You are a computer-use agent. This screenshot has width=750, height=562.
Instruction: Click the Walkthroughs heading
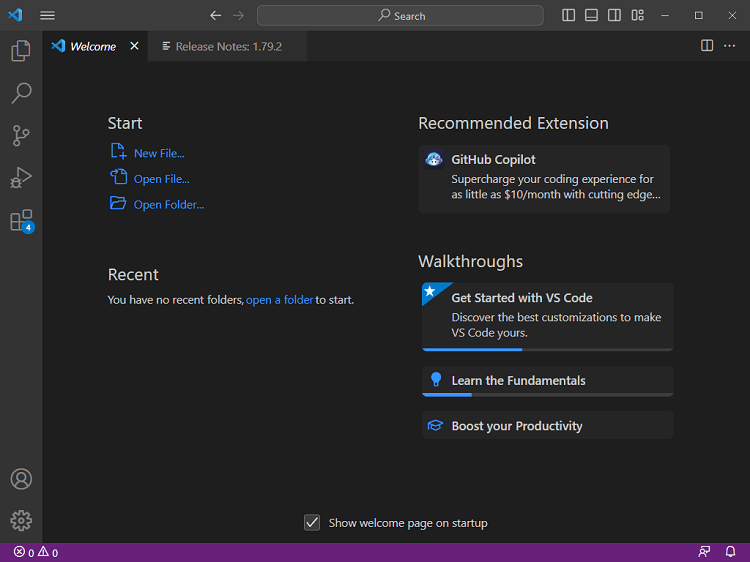pos(470,262)
